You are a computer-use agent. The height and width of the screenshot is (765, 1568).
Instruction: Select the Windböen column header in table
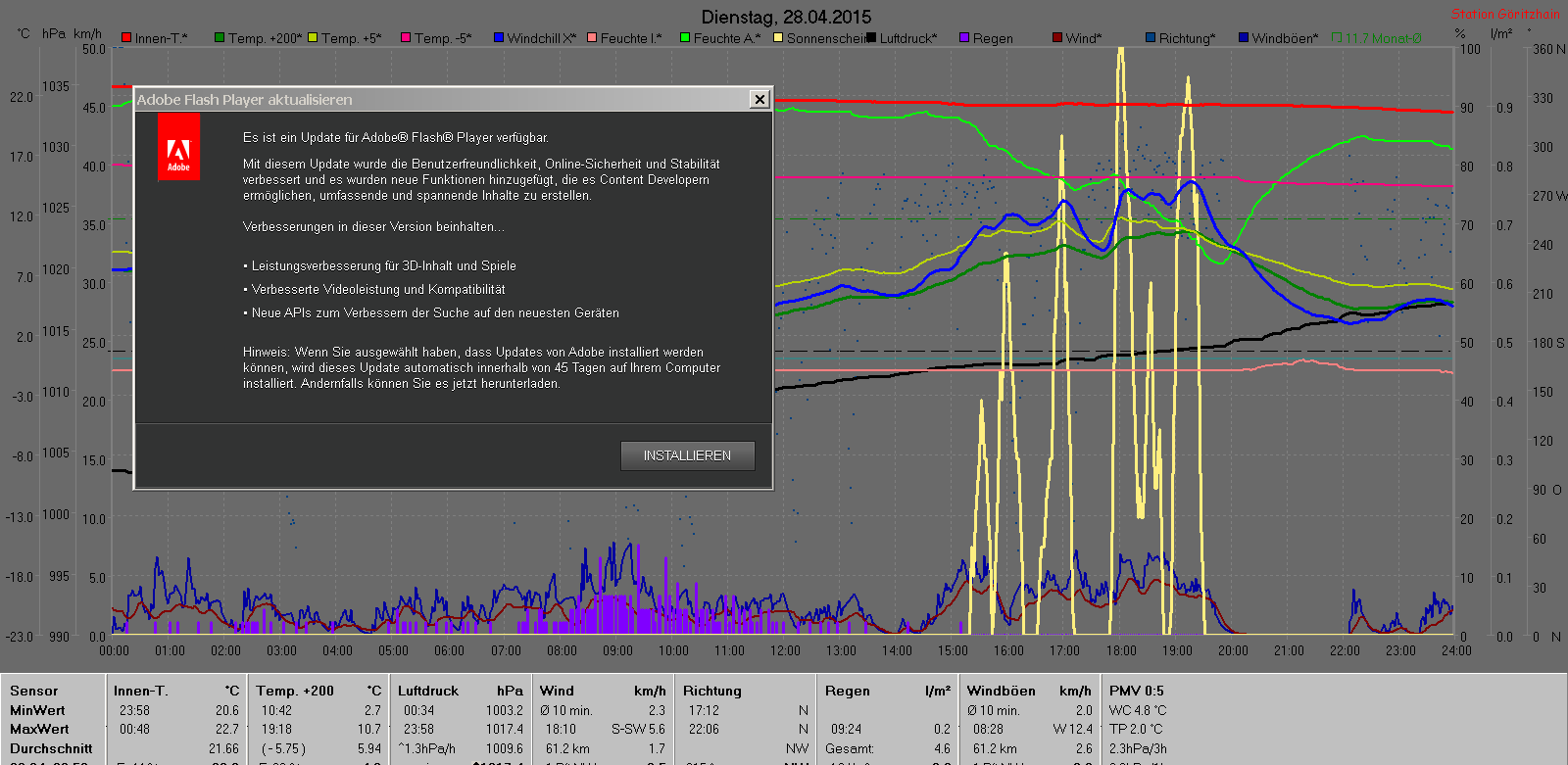[1001, 691]
